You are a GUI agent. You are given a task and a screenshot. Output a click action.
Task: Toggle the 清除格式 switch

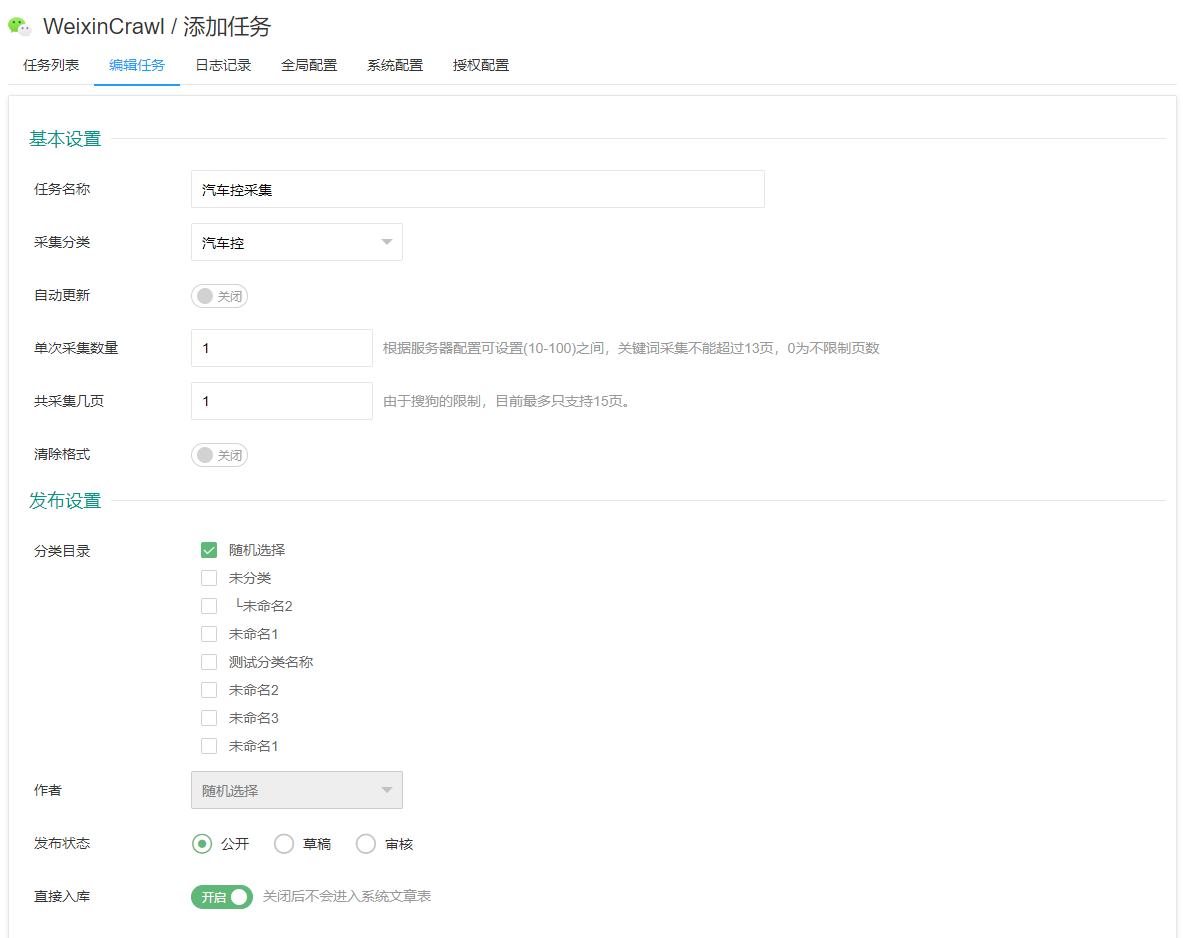click(x=219, y=455)
